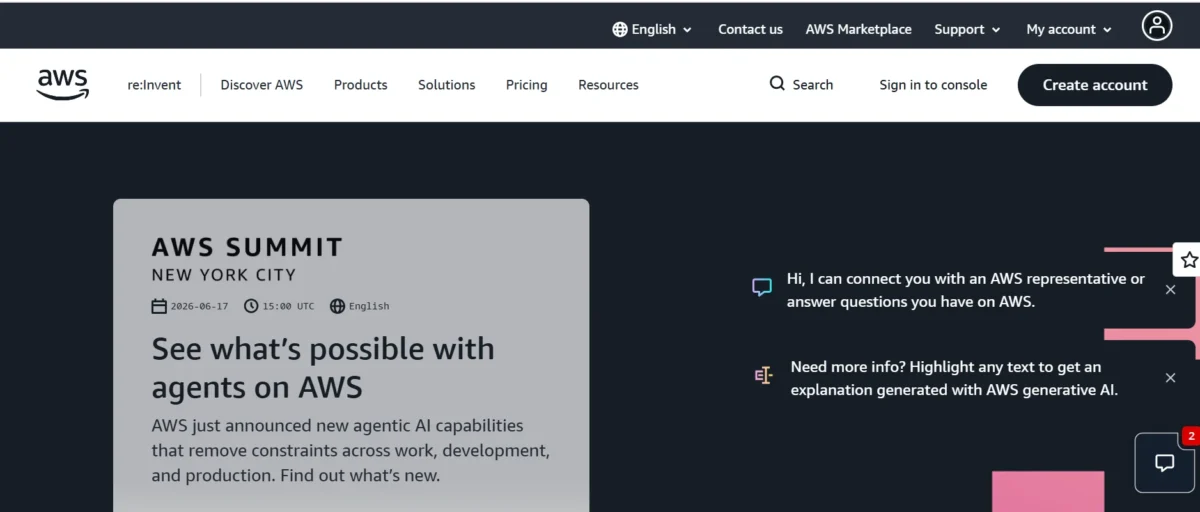The height and width of the screenshot is (512, 1200).
Task: Click the AWS SUMMIT heading
Action: pos(247,247)
